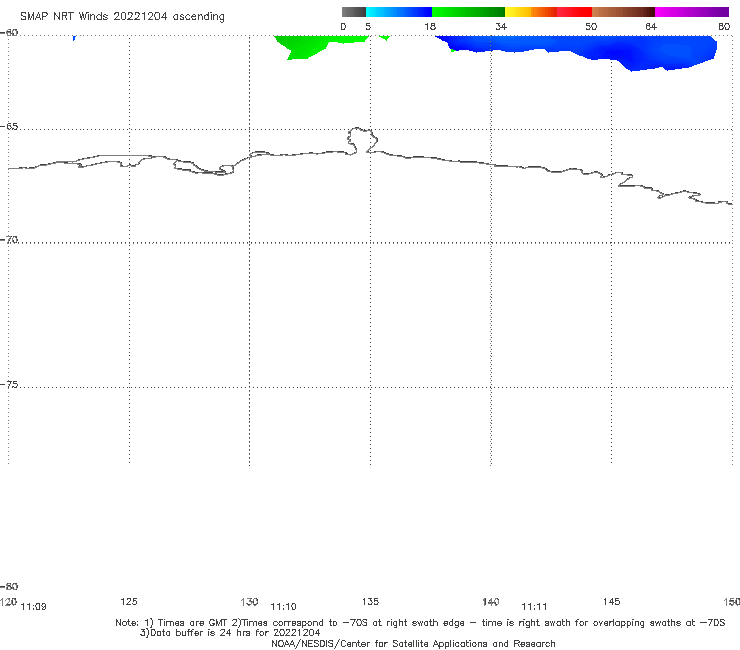Click the NOAA/NESDIS credit line
This screenshot has height=650, width=740.
point(413,643)
